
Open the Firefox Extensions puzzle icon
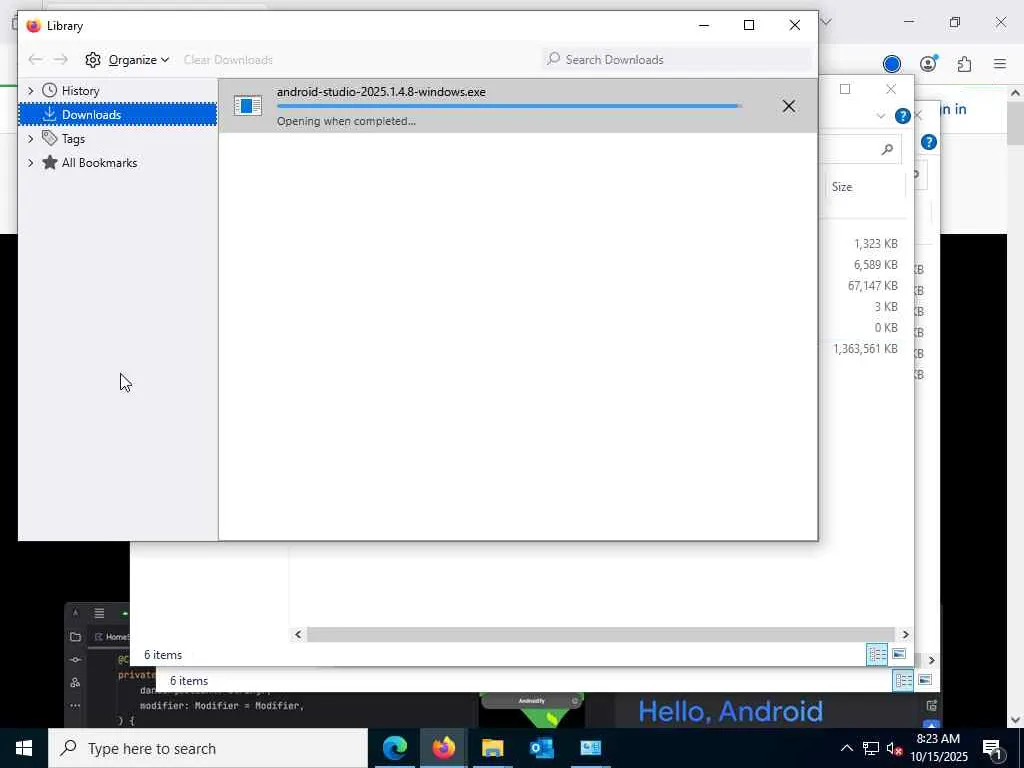point(964,63)
